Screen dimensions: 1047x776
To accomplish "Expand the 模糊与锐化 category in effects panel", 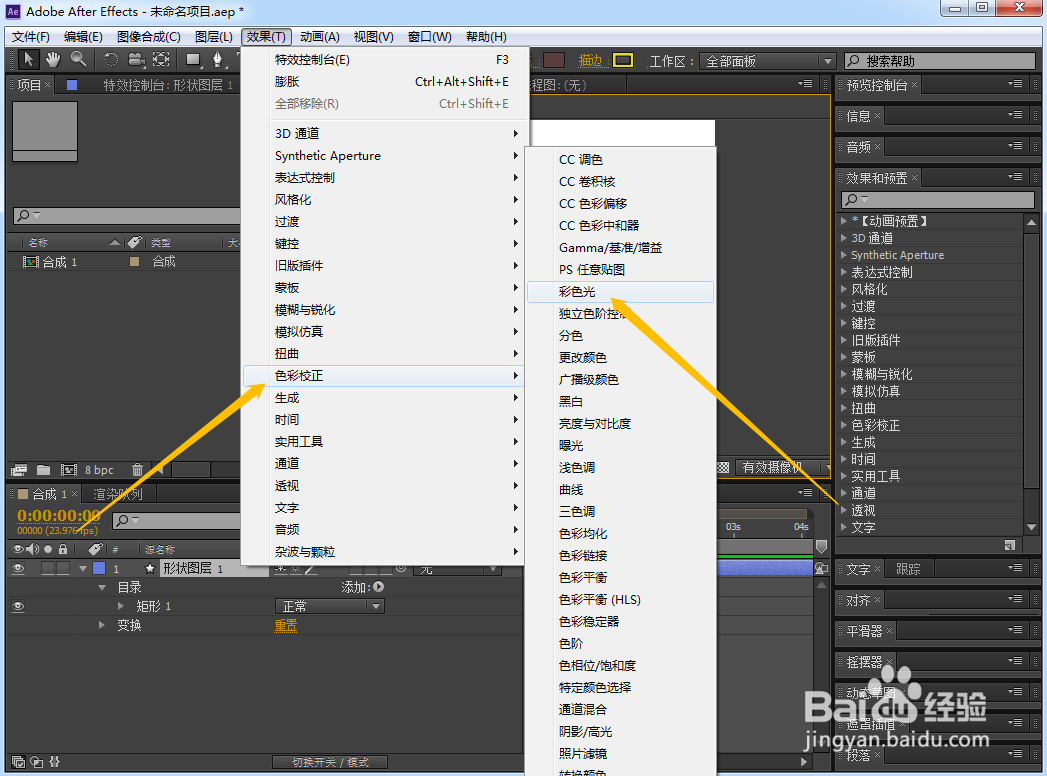I will (x=844, y=374).
